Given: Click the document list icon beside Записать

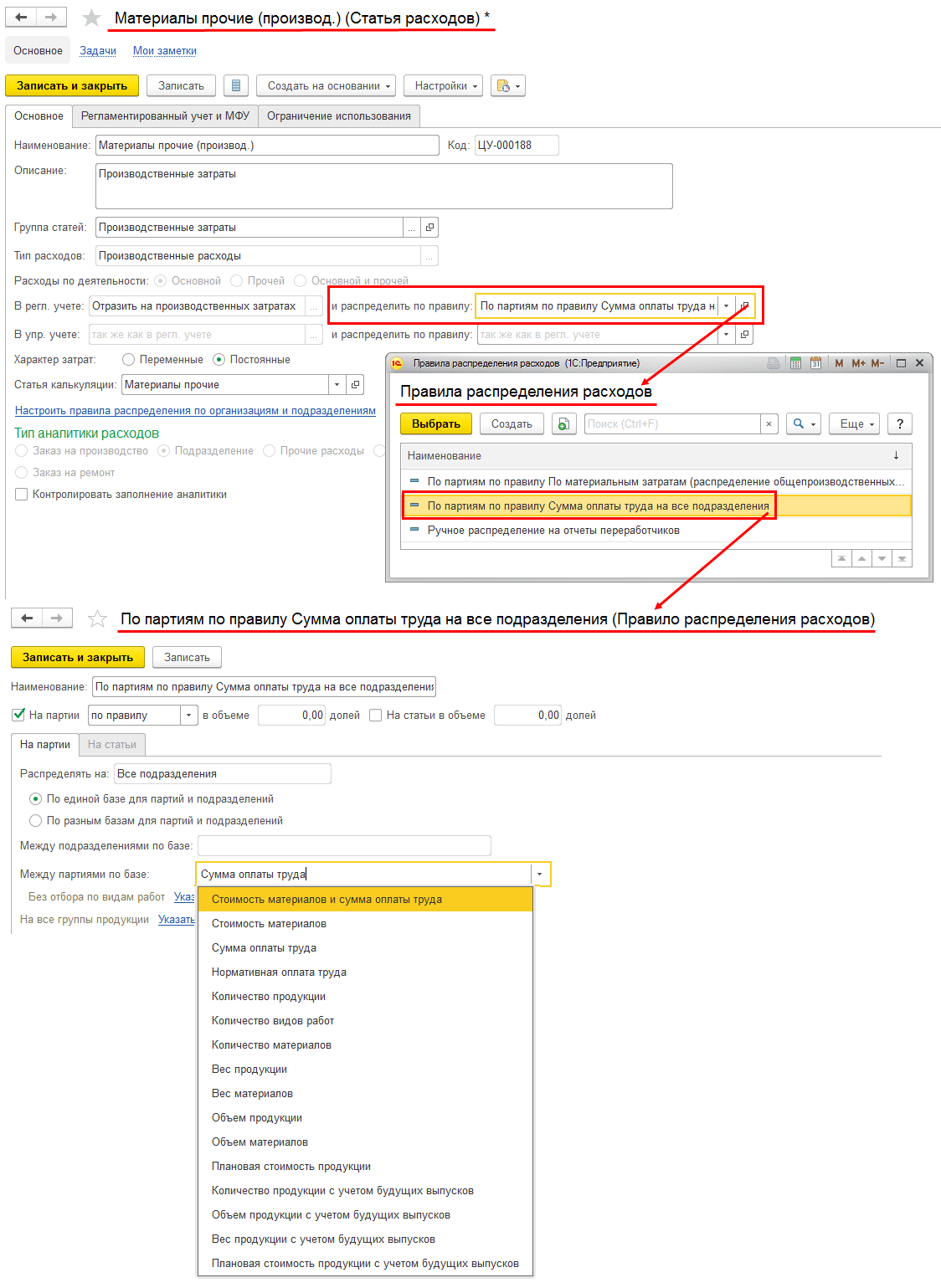Looking at the screenshot, I should click(x=236, y=86).
